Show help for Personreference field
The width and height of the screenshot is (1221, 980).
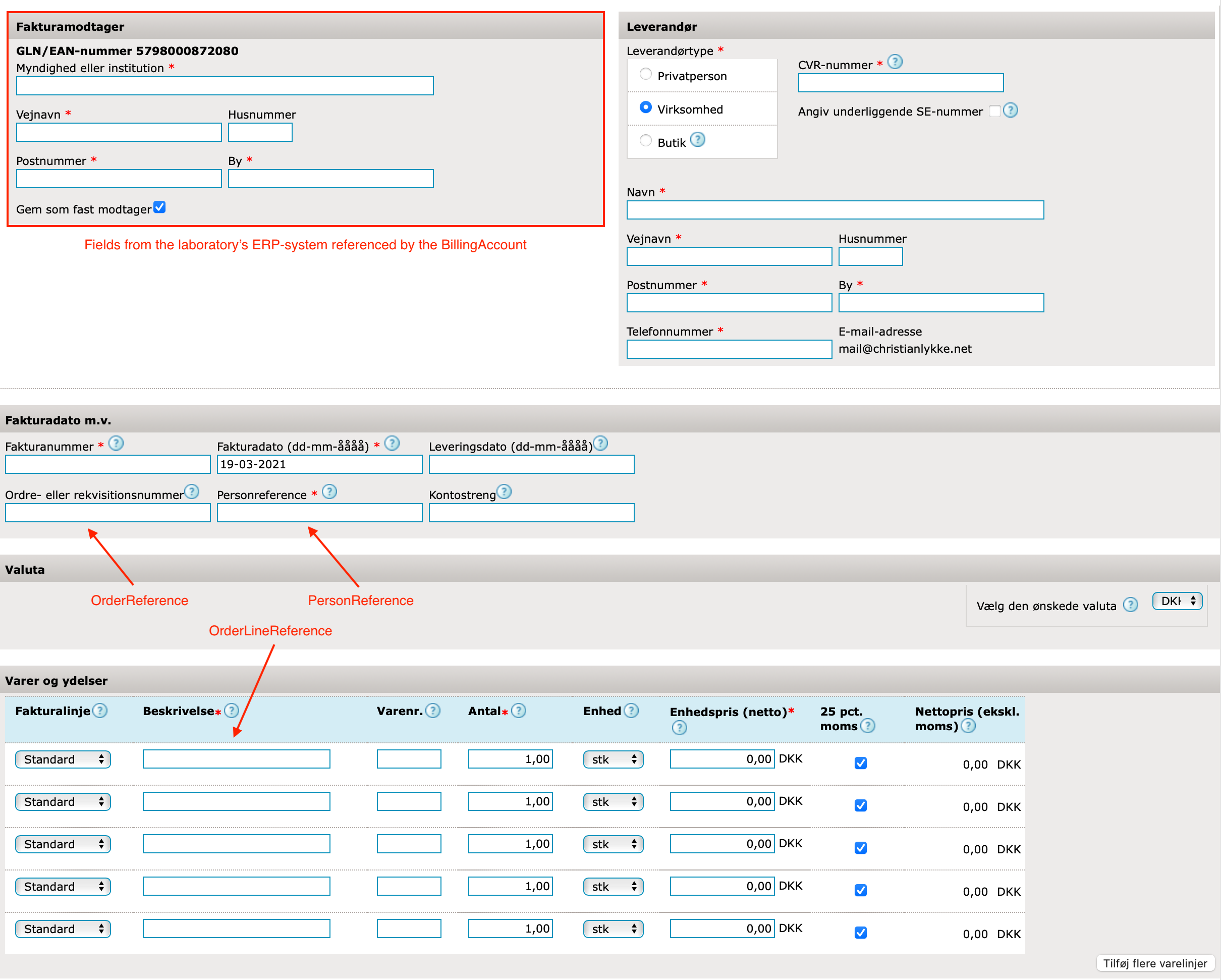329,492
